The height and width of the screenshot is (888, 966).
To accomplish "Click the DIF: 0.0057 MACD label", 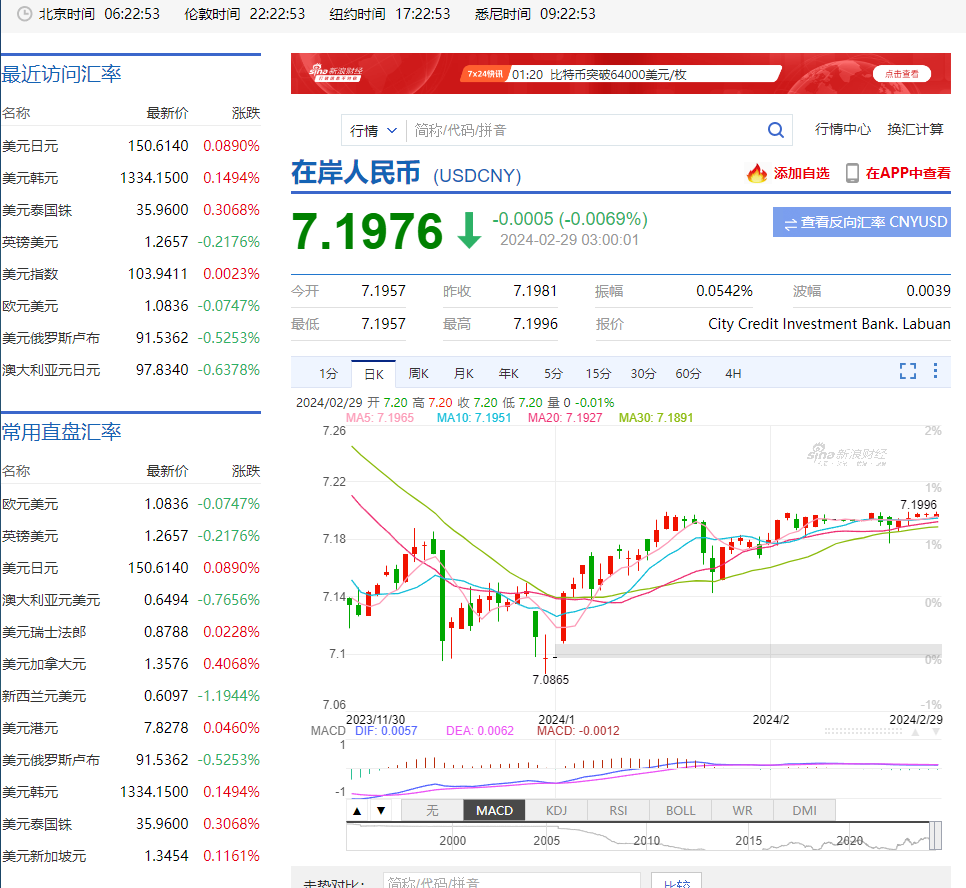I will 386,731.
